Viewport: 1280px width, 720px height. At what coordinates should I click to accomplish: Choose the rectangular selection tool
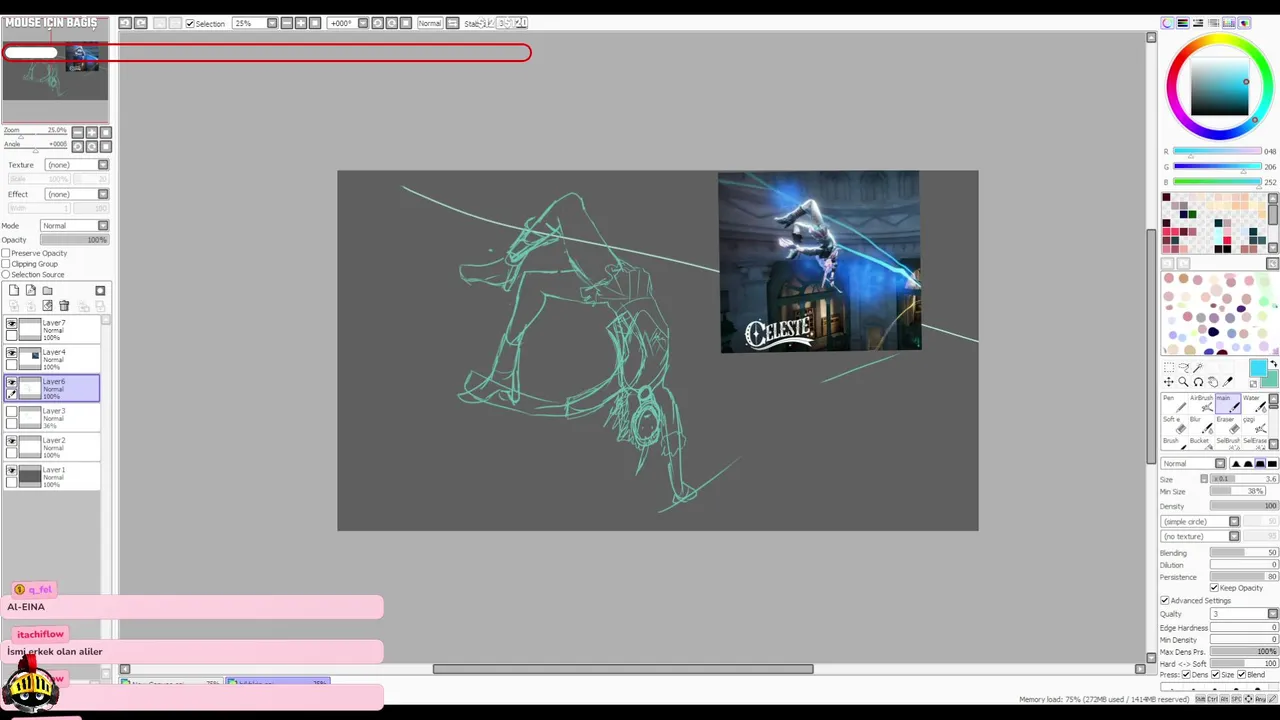pos(1168,368)
